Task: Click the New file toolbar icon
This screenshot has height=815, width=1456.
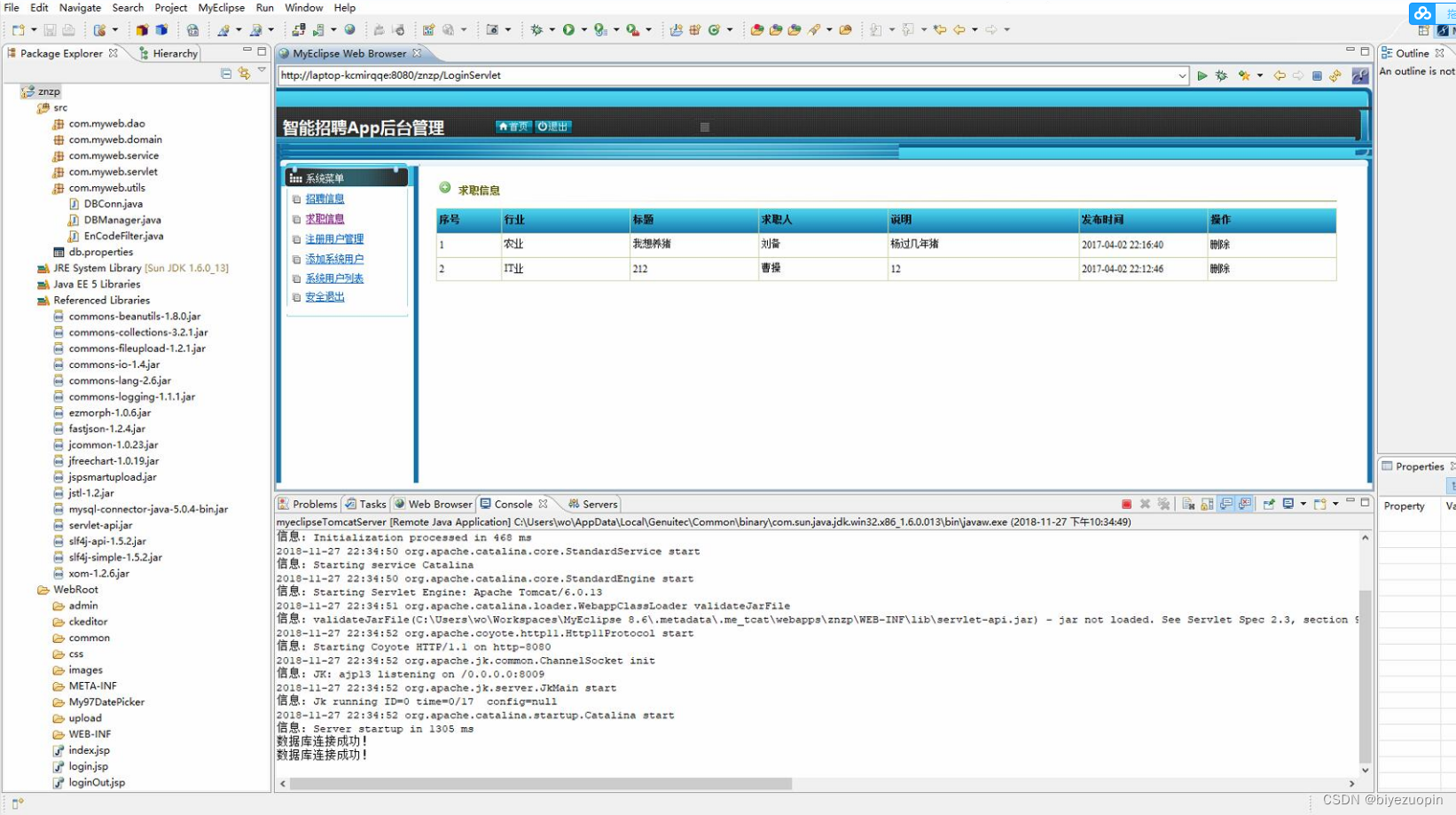Action: point(19,29)
